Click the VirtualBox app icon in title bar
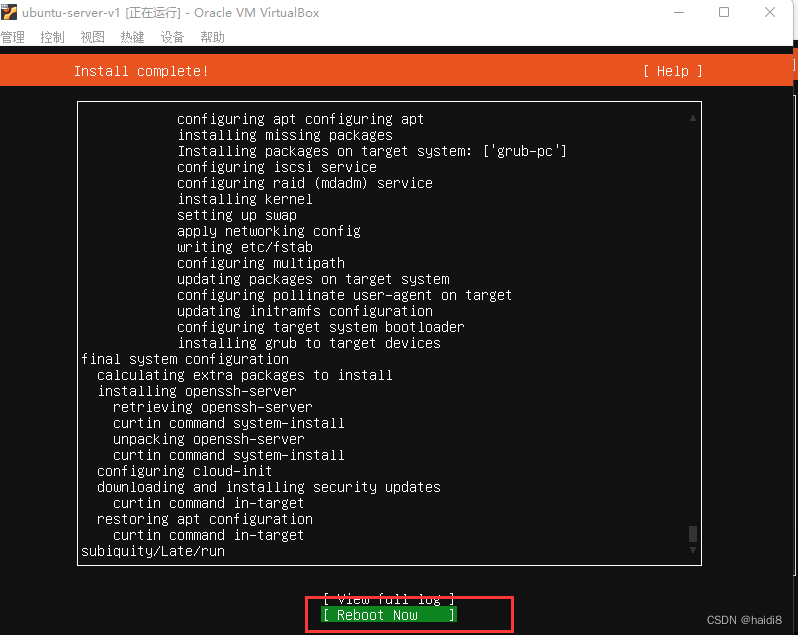Screen dimensions: 798x635 (9, 12)
